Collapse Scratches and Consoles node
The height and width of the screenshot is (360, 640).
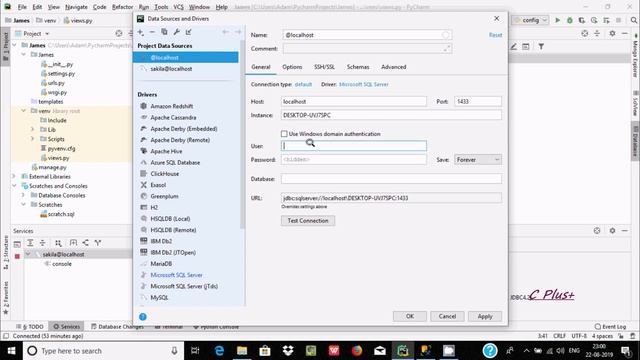[14, 186]
